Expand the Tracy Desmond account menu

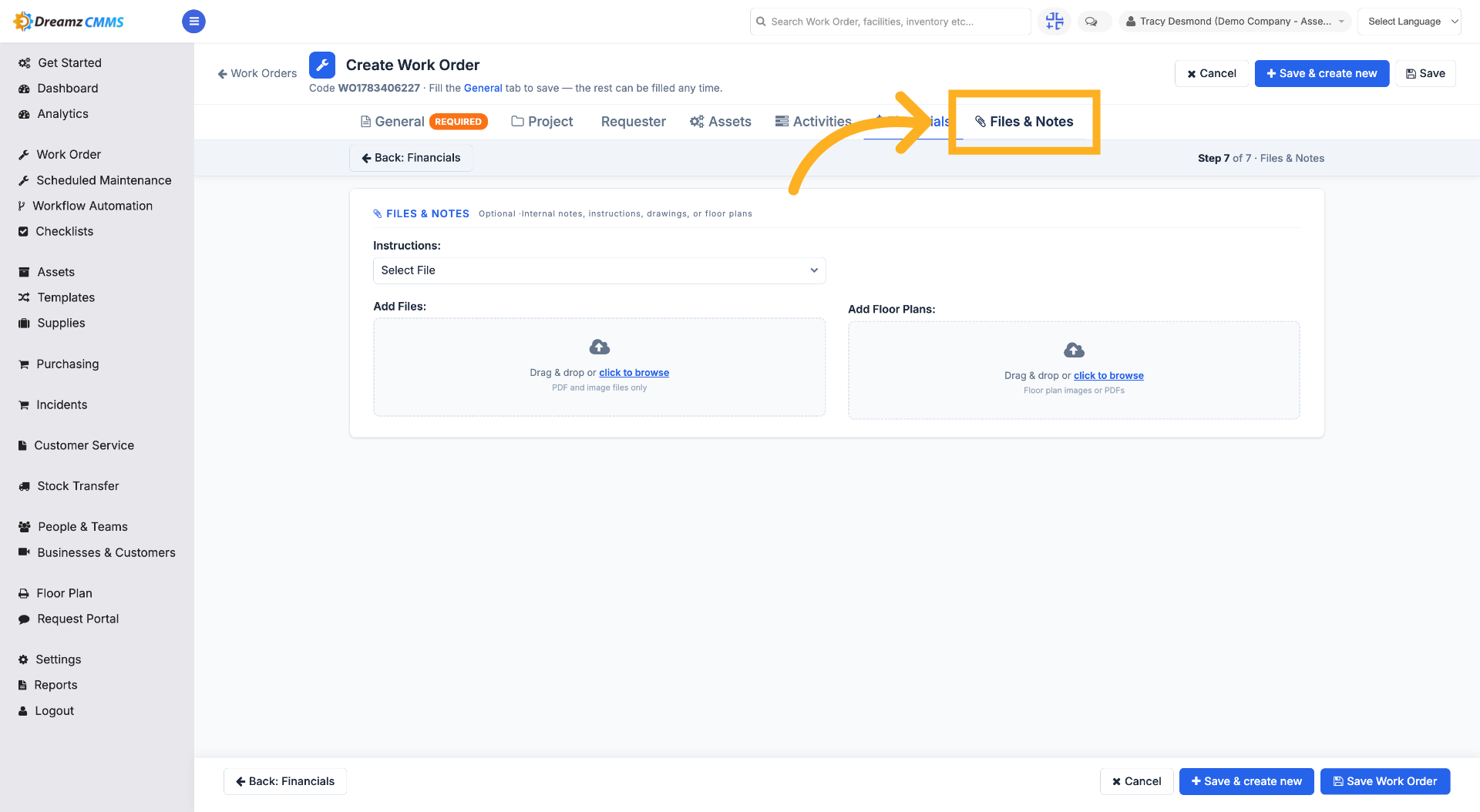1234,22
